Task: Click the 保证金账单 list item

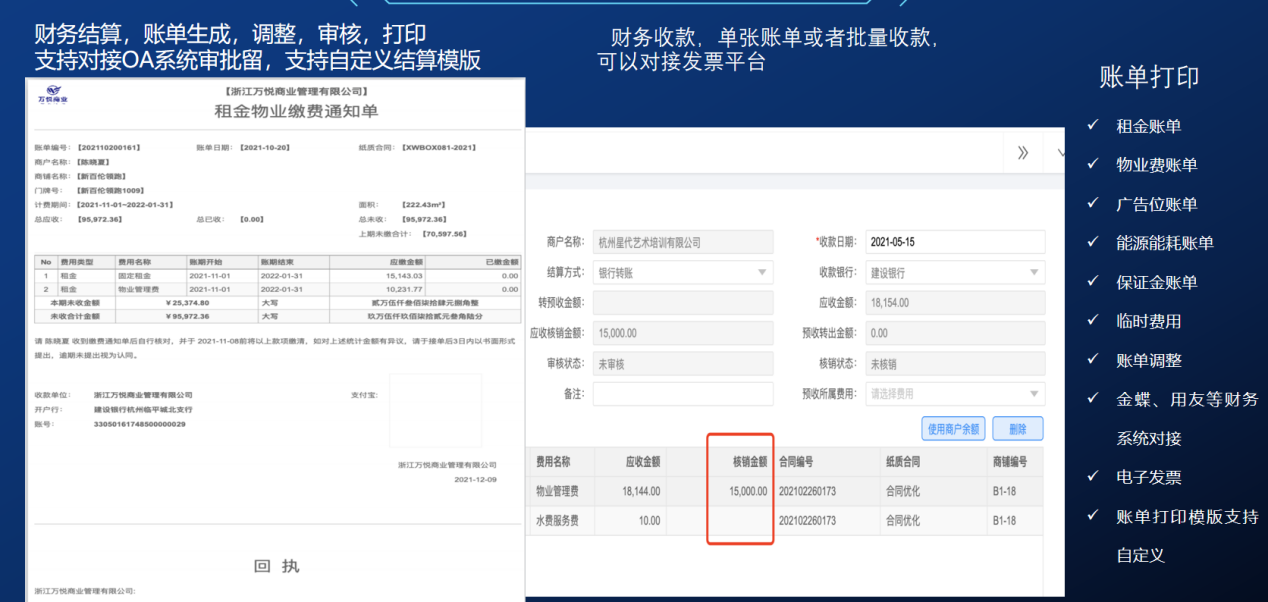Action: (1157, 282)
